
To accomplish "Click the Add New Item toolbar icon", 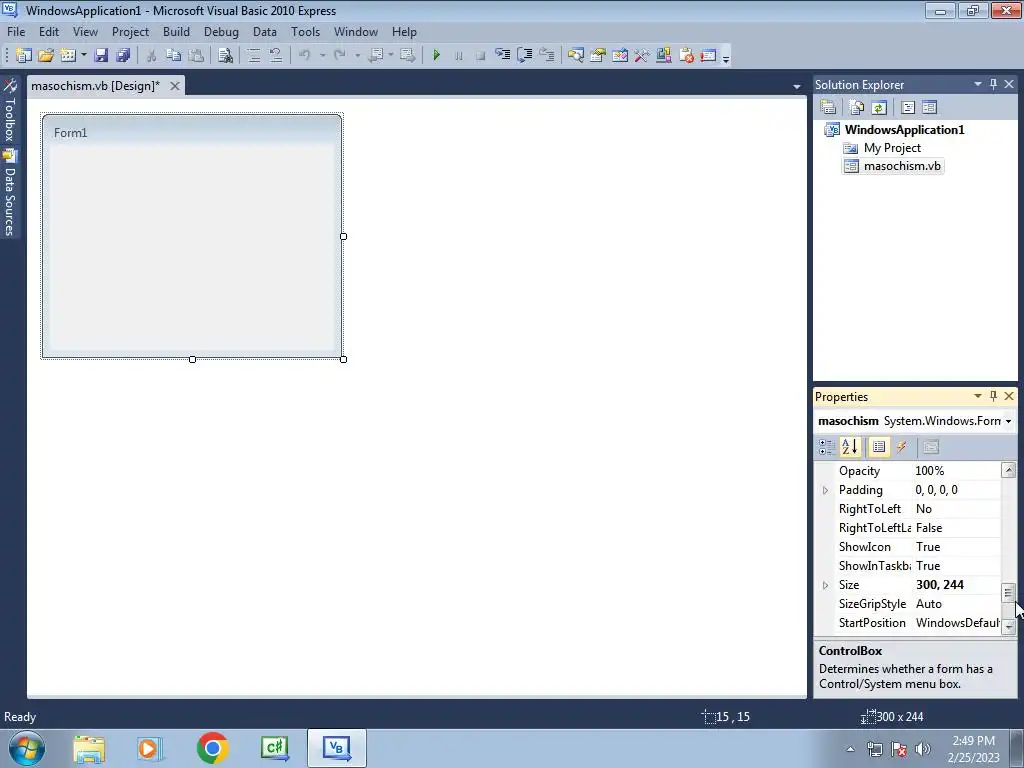I will [68, 56].
